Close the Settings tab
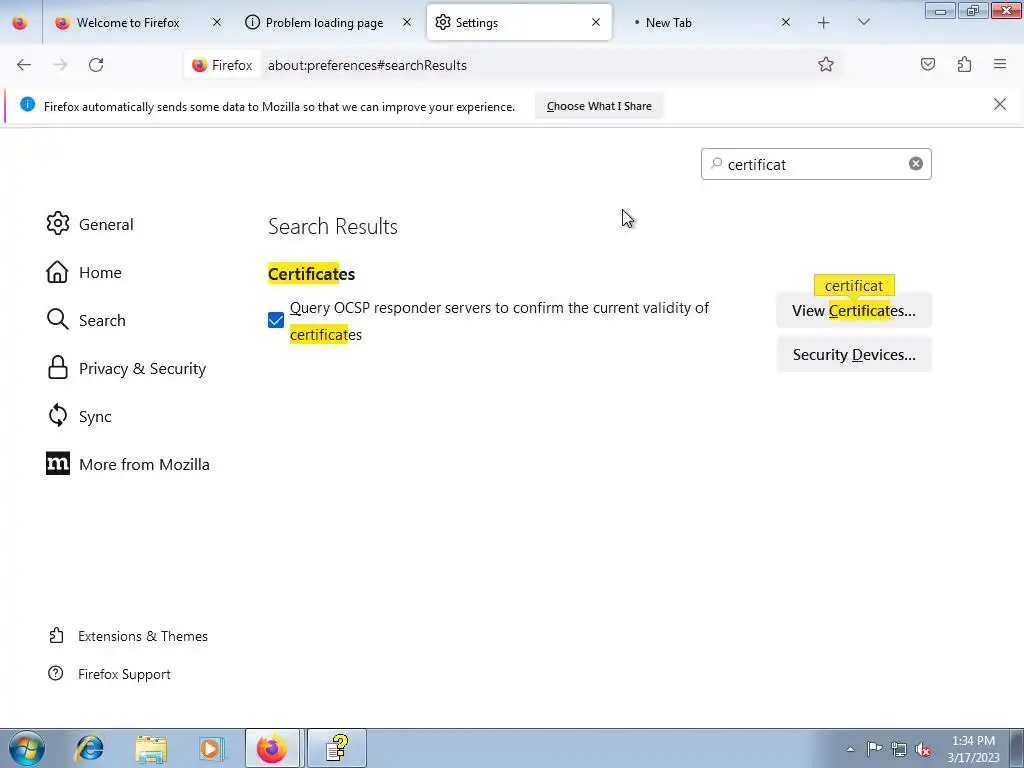Image resolution: width=1024 pixels, height=768 pixels. coord(596,22)
